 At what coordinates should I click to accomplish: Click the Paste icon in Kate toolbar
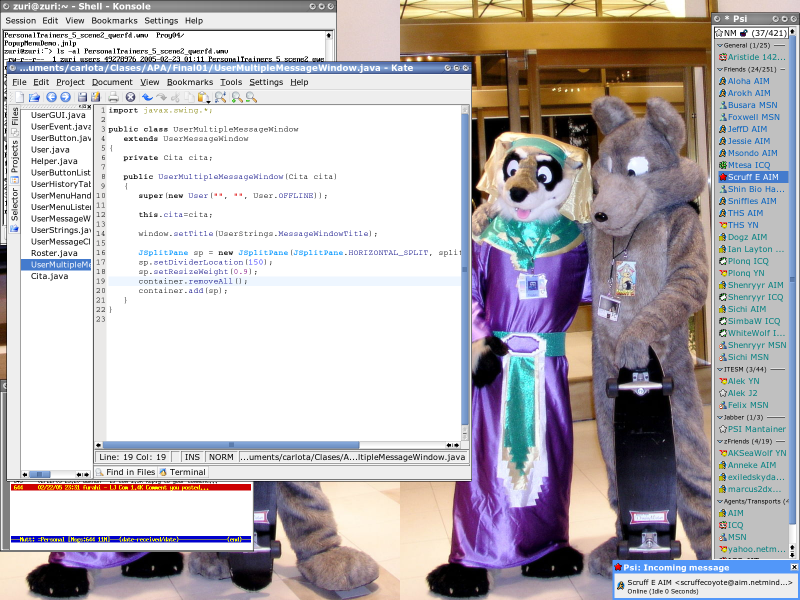point(203,97)
